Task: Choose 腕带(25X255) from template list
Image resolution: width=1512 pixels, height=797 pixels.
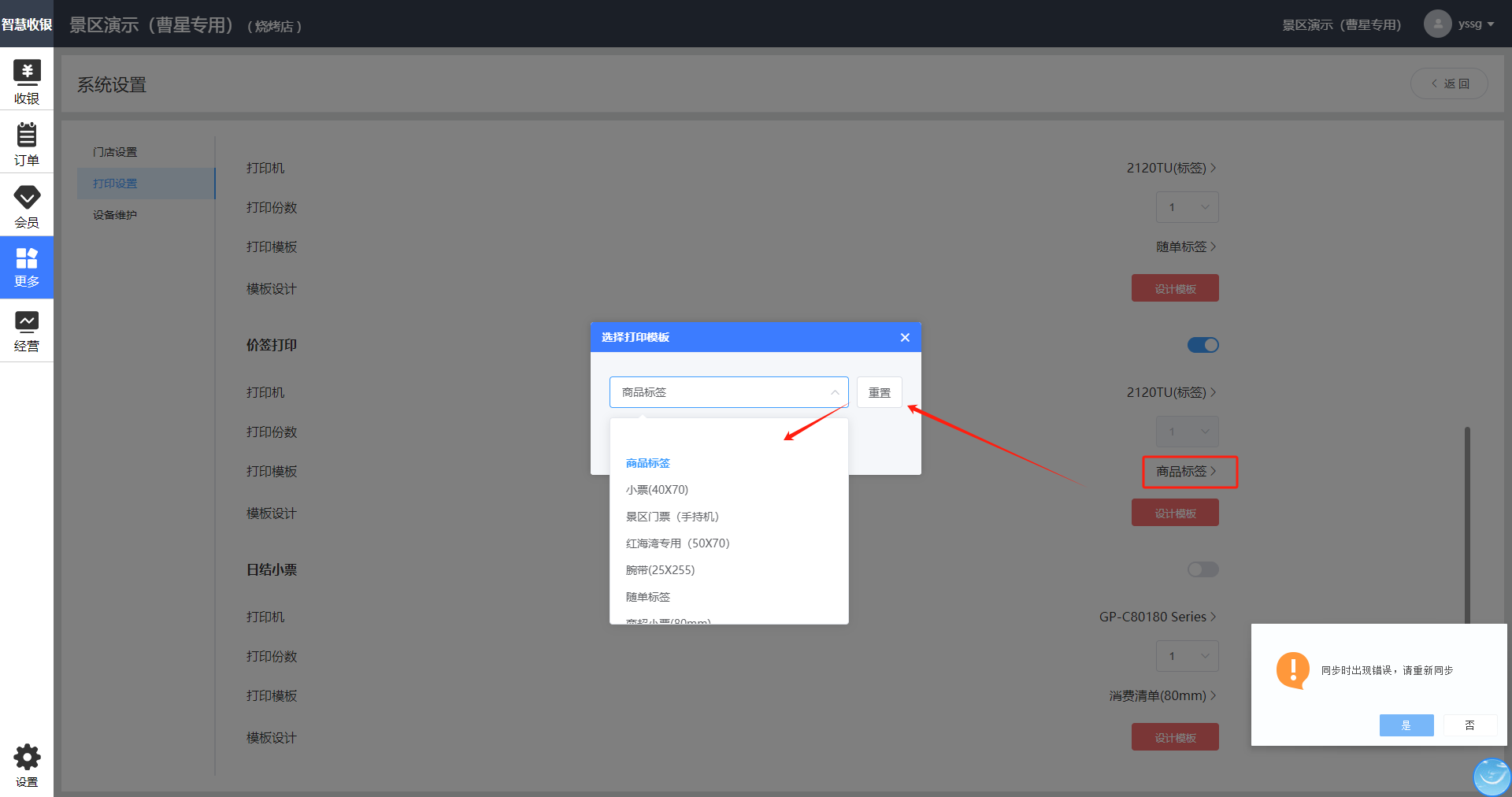Action: [x=660, y=570]
